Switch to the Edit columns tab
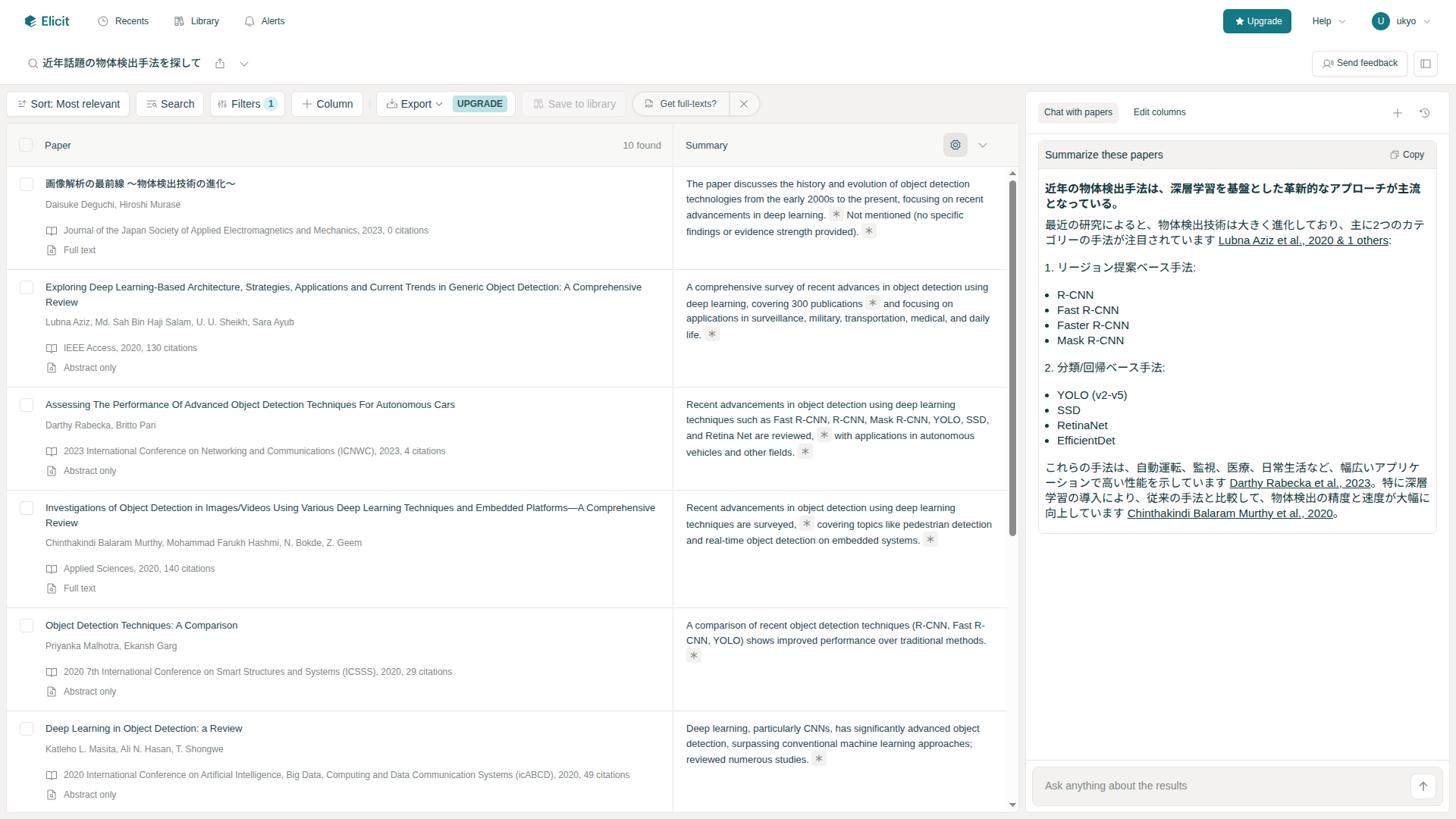Viewport: 1456px width, 819px height. (1159, 112)
